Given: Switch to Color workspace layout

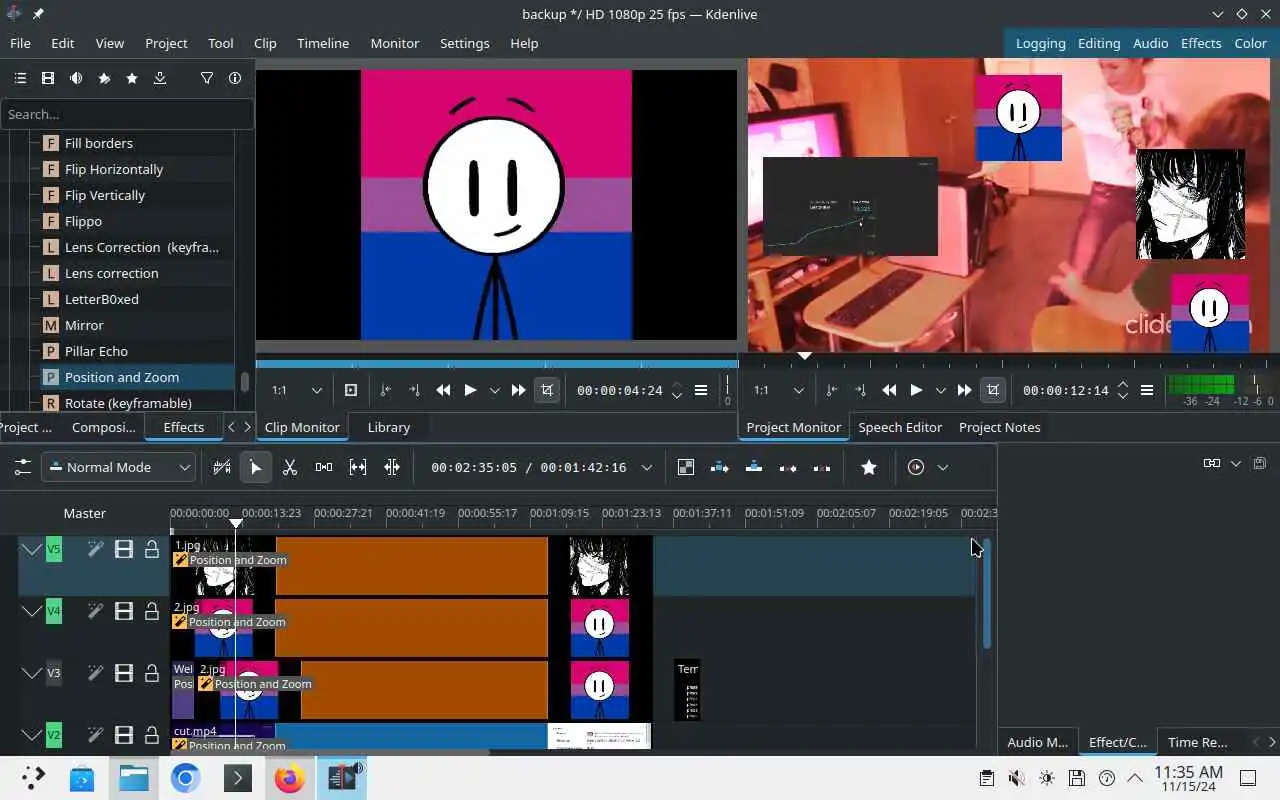Looking at the screenshot, I should 1250,43.
